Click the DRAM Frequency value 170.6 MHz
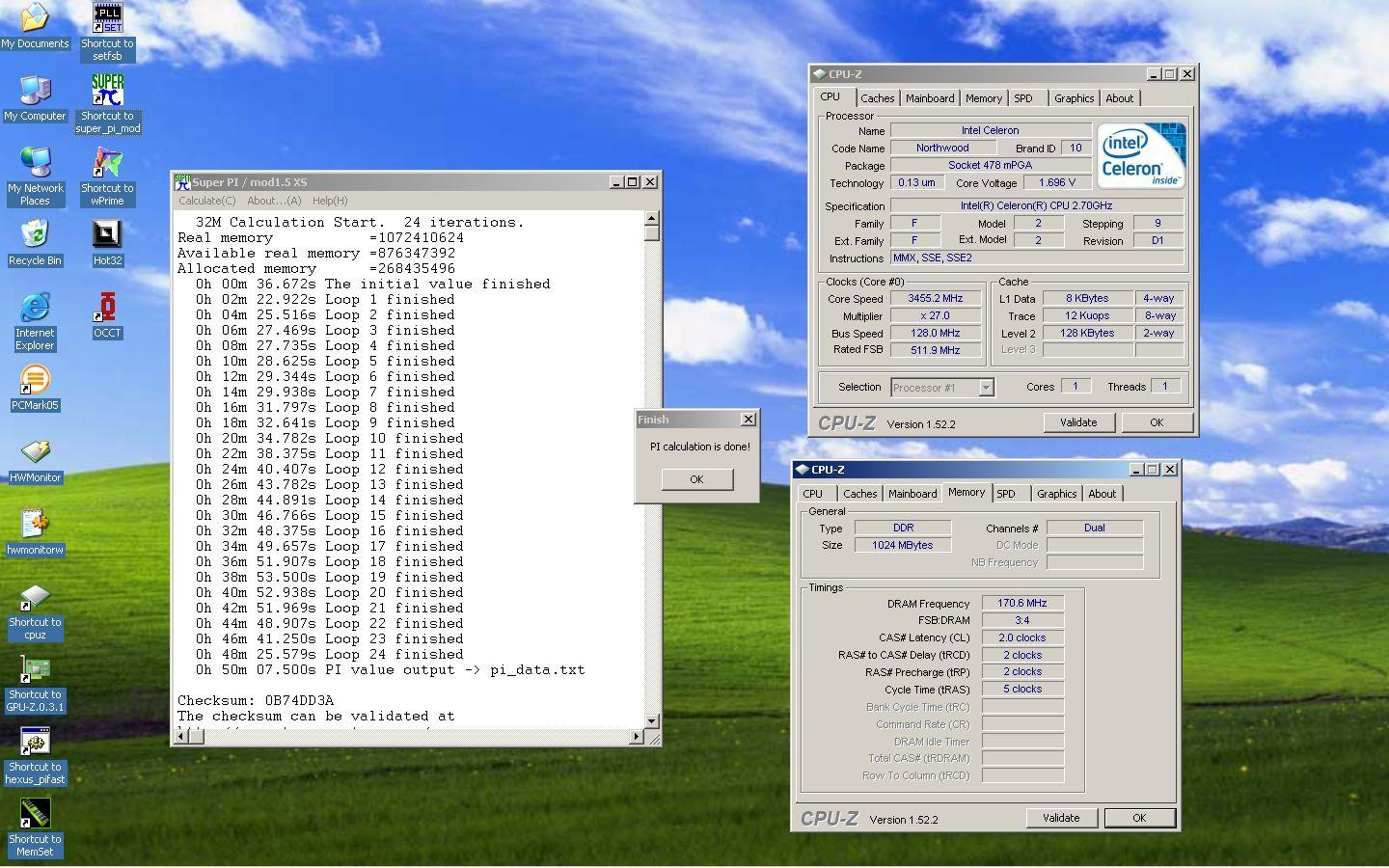Image resolution: width=1389 pixels, height=868 pixels. tap(1022, 604)
